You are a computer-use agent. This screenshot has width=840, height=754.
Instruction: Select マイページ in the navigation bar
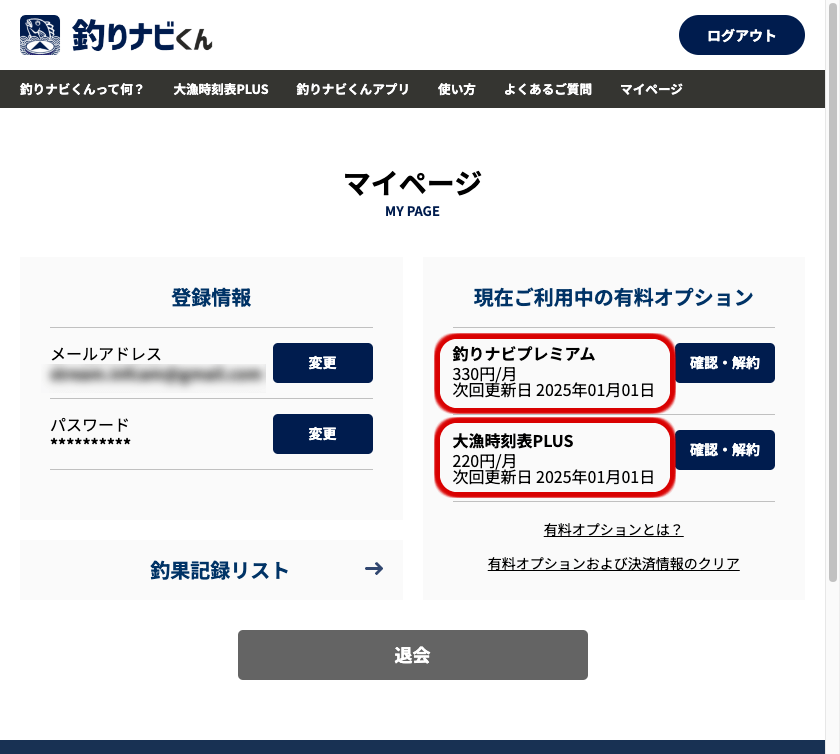(x=651, y=89)
